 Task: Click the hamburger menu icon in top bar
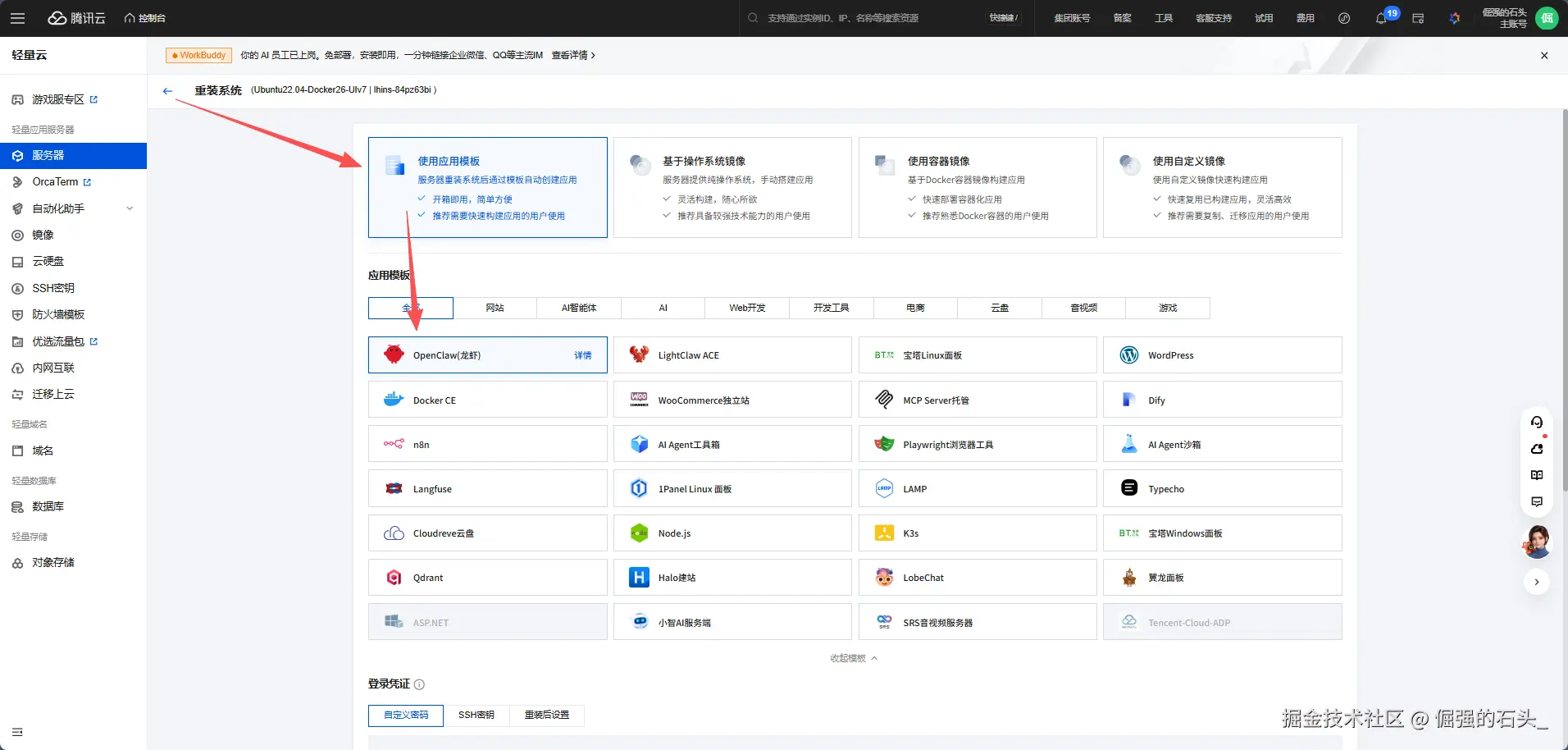click(18, 18)
